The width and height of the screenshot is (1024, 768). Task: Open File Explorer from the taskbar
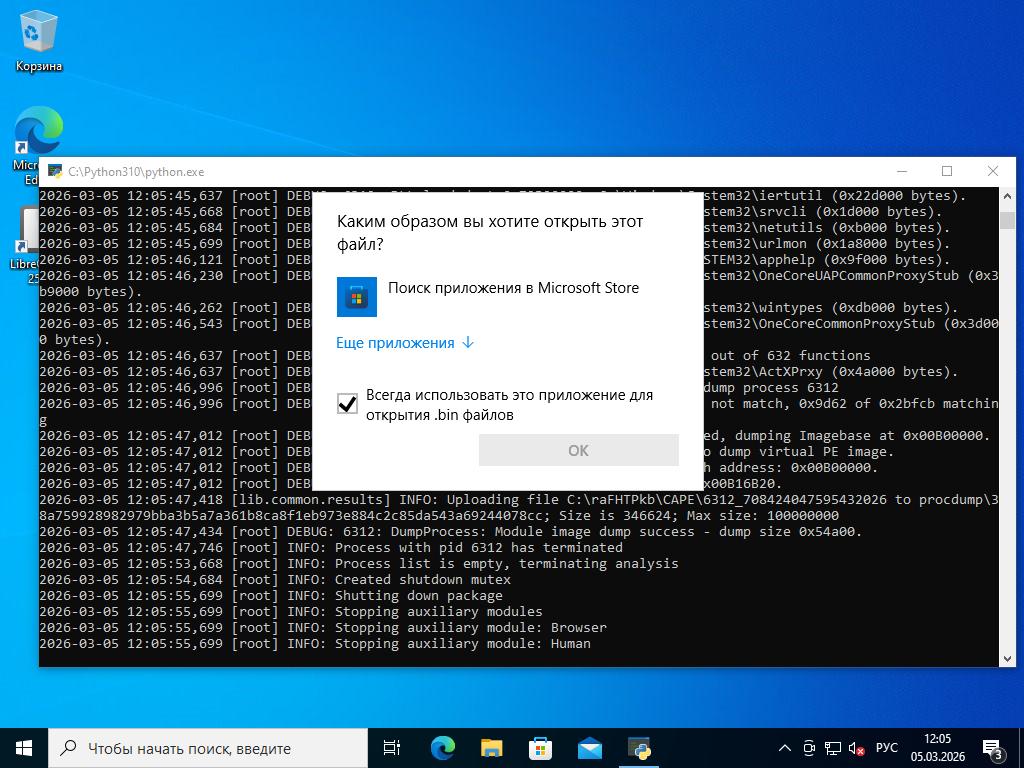491,747
